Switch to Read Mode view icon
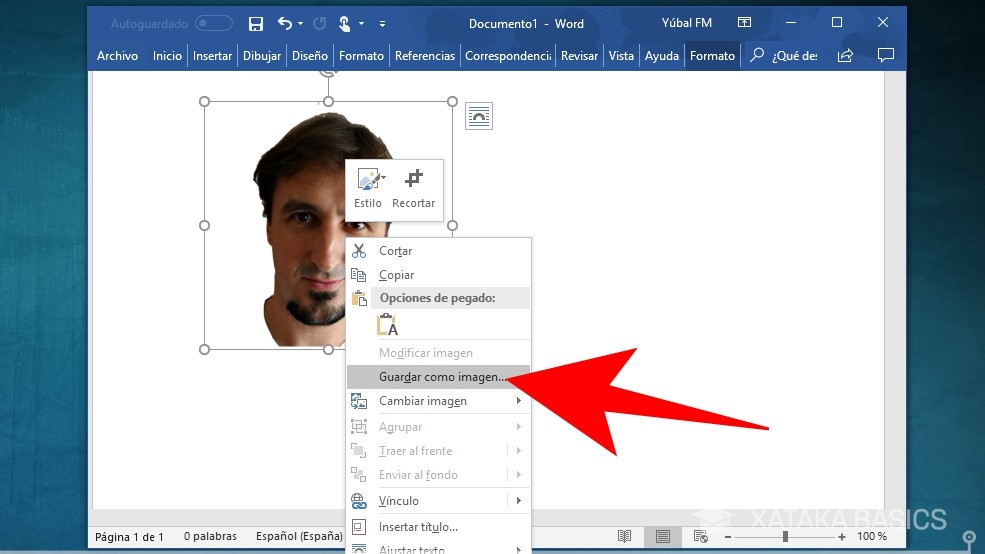The width and height of the screenshot is (985, 554). click(624, 537)
